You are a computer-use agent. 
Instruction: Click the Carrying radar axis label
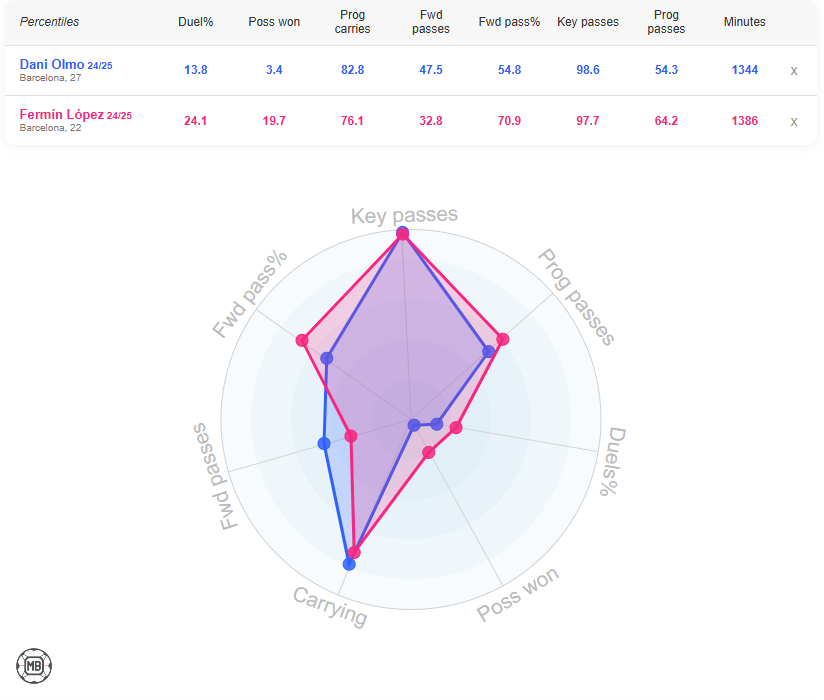point(330,607)
